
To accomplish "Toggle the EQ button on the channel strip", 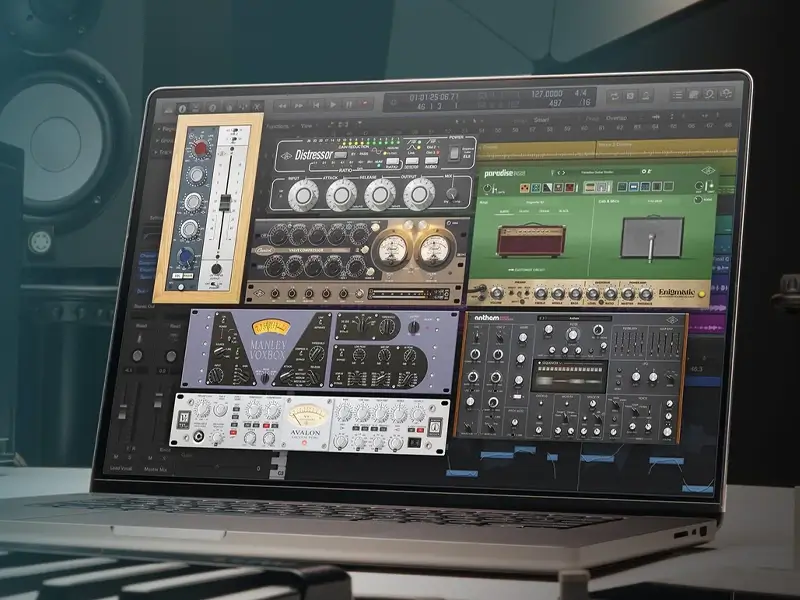I will 177,276.
